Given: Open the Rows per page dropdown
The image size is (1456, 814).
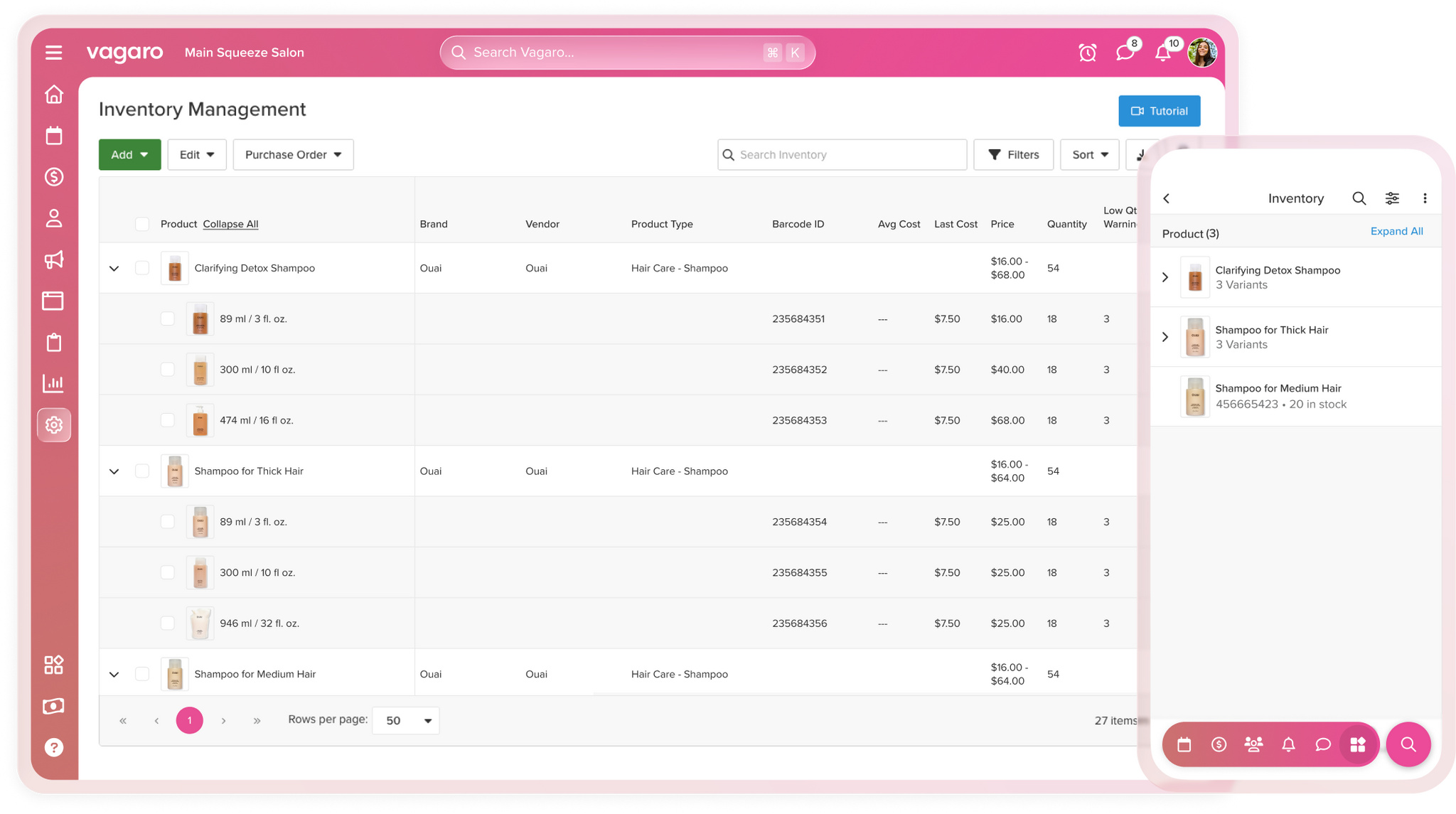Looking at the screenshot, I should [406, 721].
